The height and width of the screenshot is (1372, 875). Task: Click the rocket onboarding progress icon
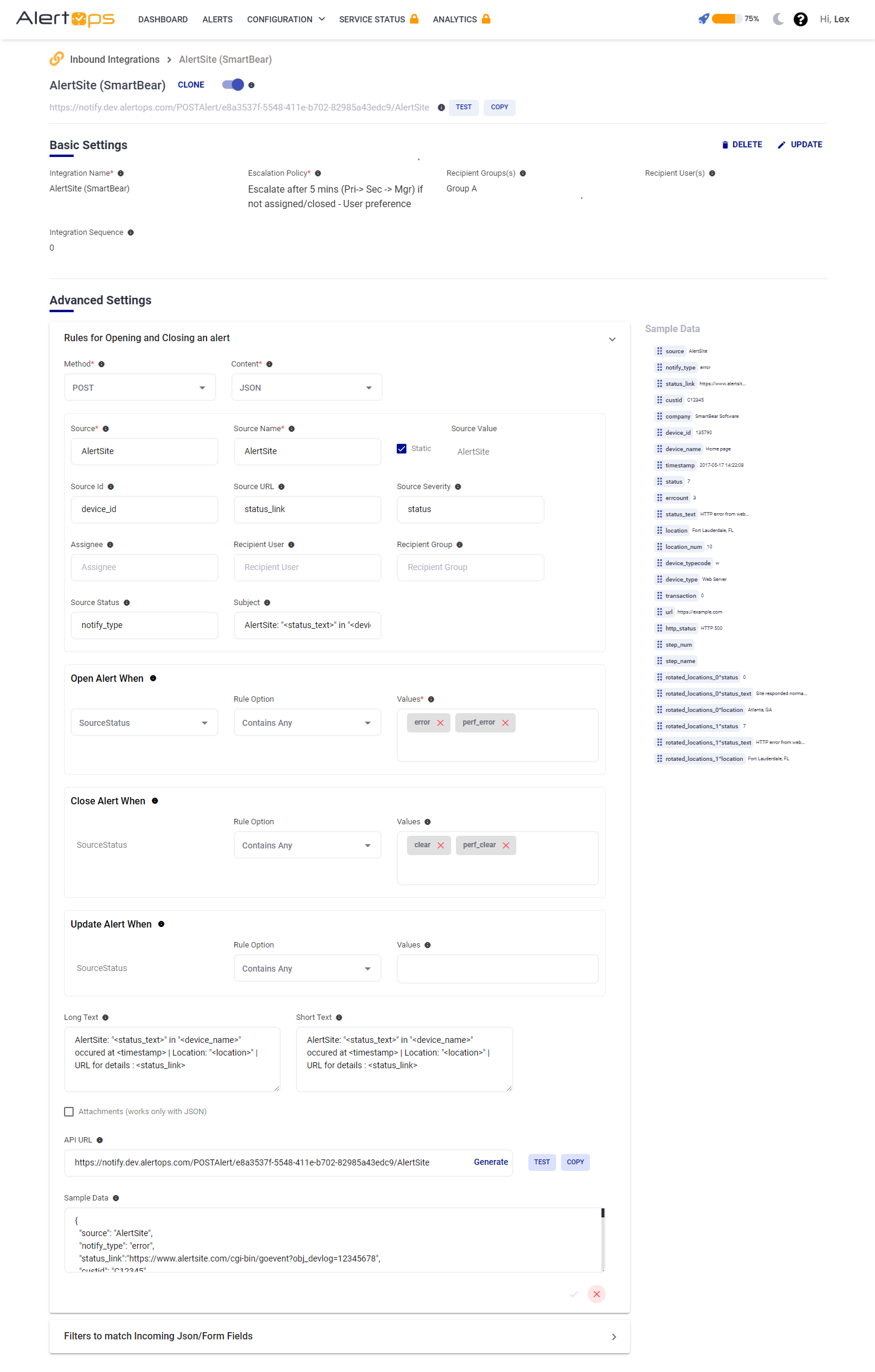[704, 19]
